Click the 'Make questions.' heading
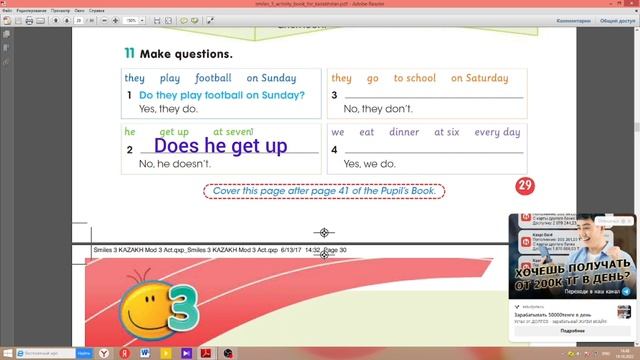 tap(186, 54)
